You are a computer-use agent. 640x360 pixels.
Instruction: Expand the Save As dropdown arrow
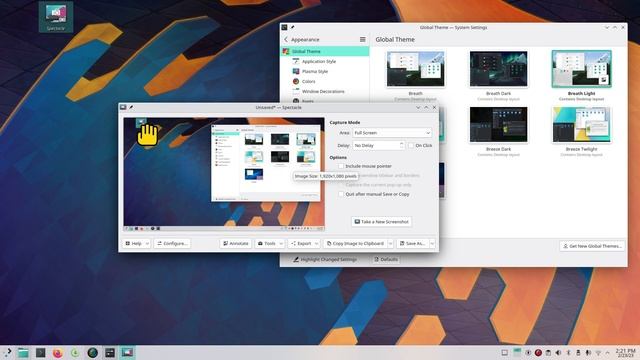(x=432, y=243)
